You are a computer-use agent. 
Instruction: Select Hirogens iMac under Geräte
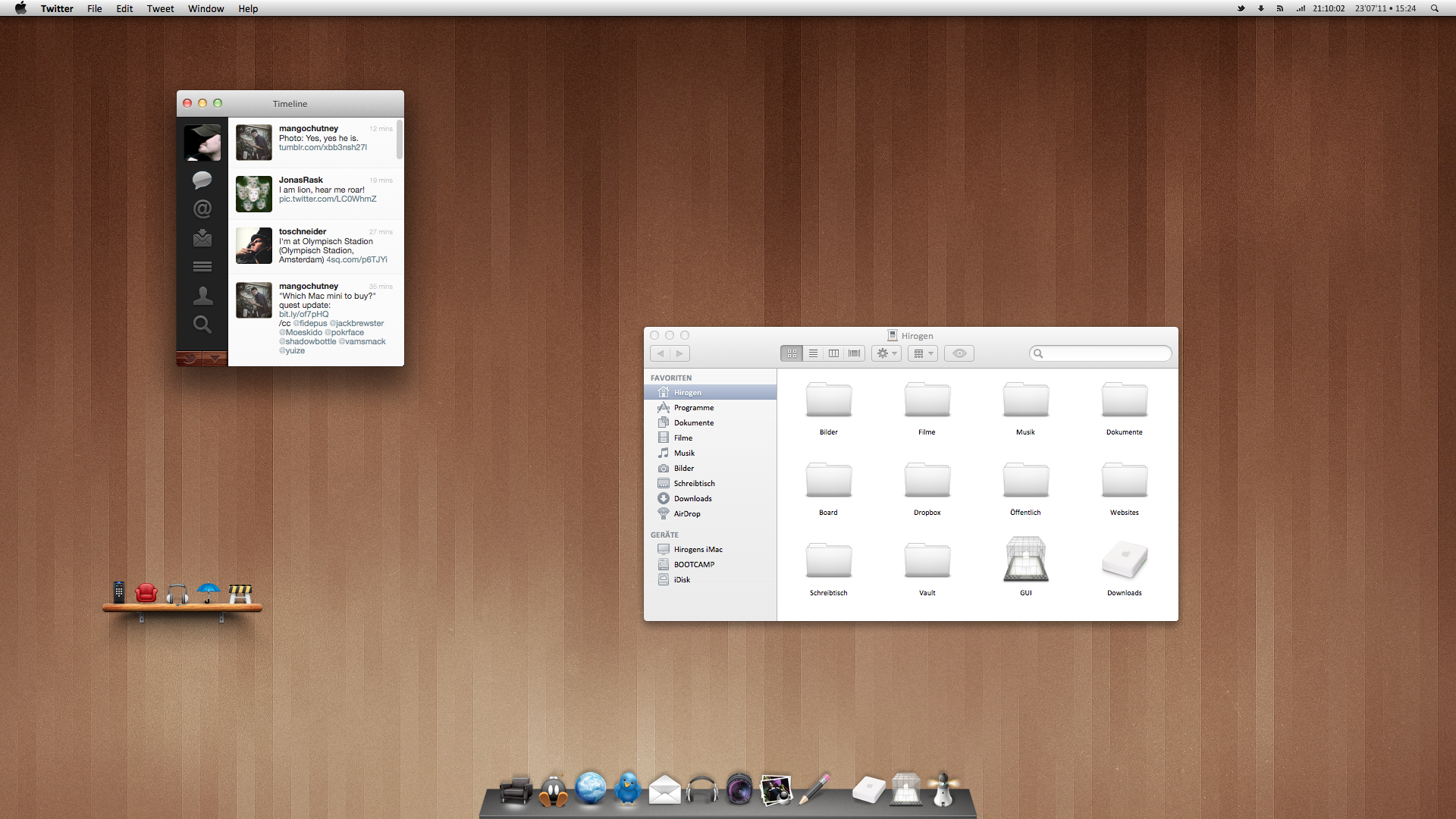pyautogui.click(x=711, y=549)
